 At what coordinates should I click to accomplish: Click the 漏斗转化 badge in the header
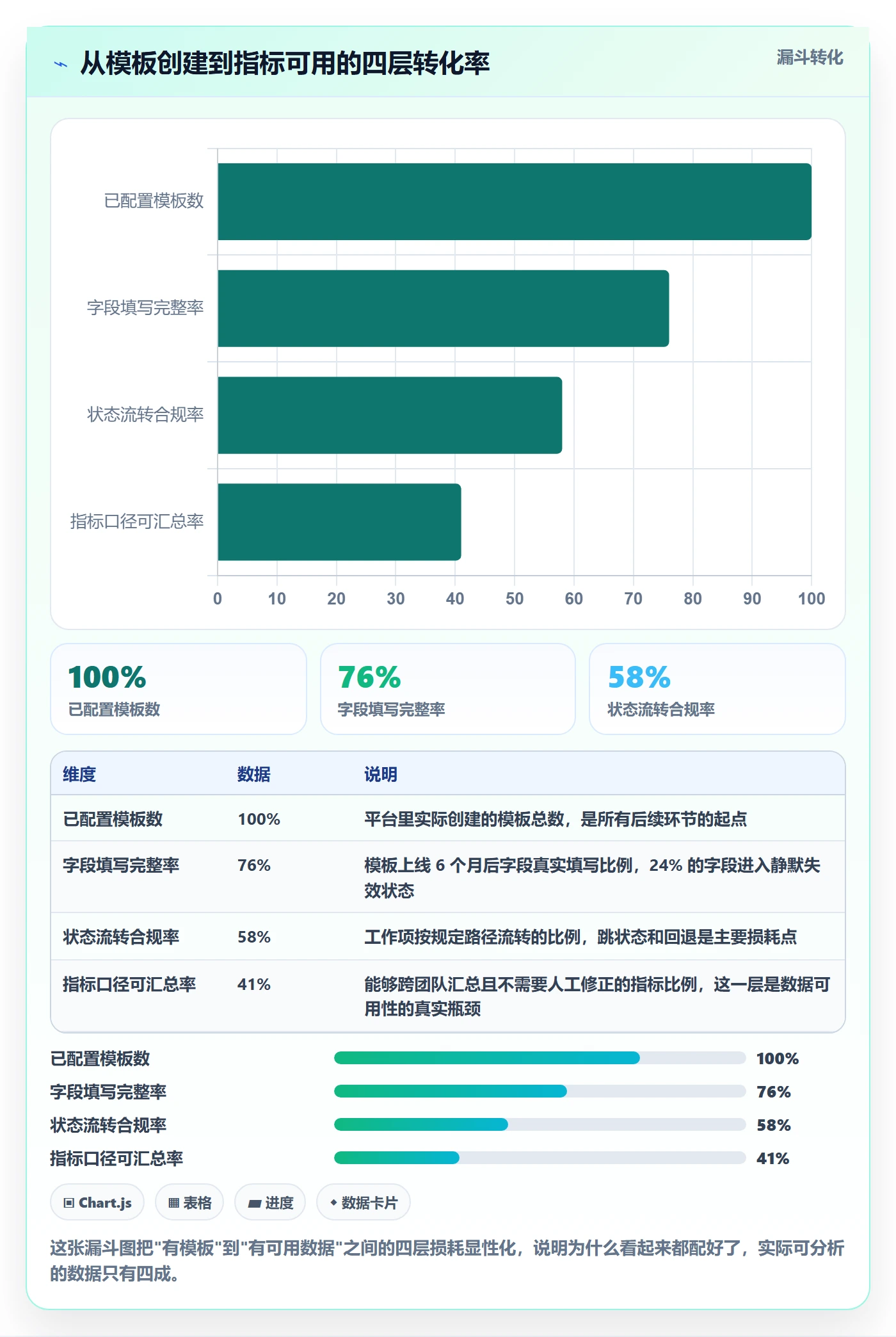click(810, 58)
